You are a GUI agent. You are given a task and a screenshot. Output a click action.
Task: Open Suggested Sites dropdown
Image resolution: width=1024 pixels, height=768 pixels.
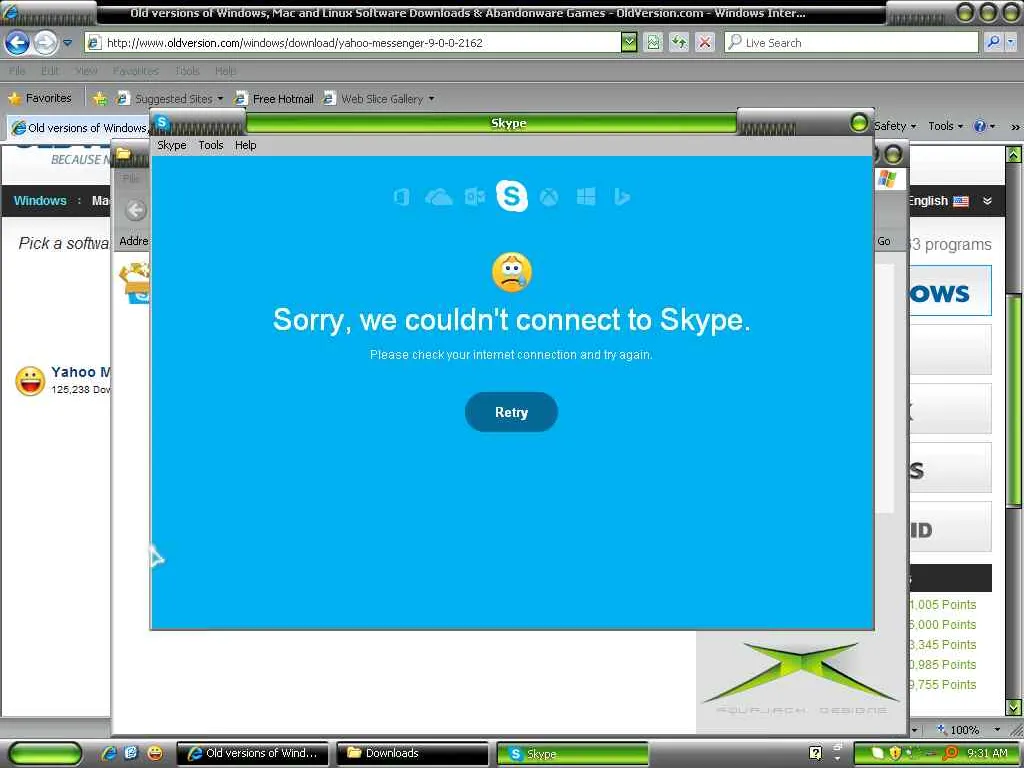pos(169,99)
